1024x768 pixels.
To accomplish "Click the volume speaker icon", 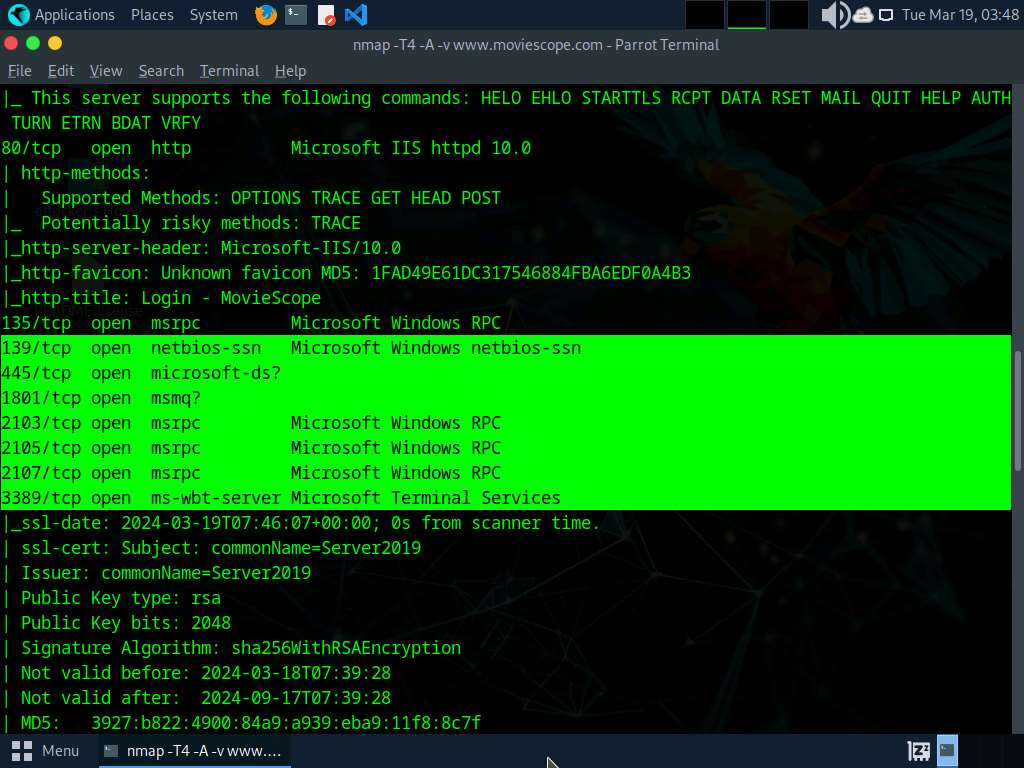I will coord(833,15).
